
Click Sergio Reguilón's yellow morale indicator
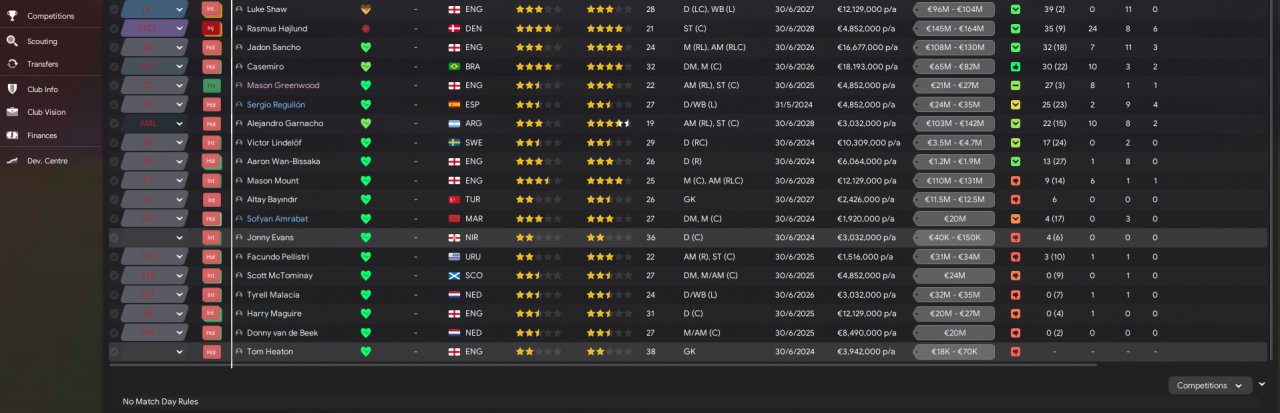point(1015,105)
